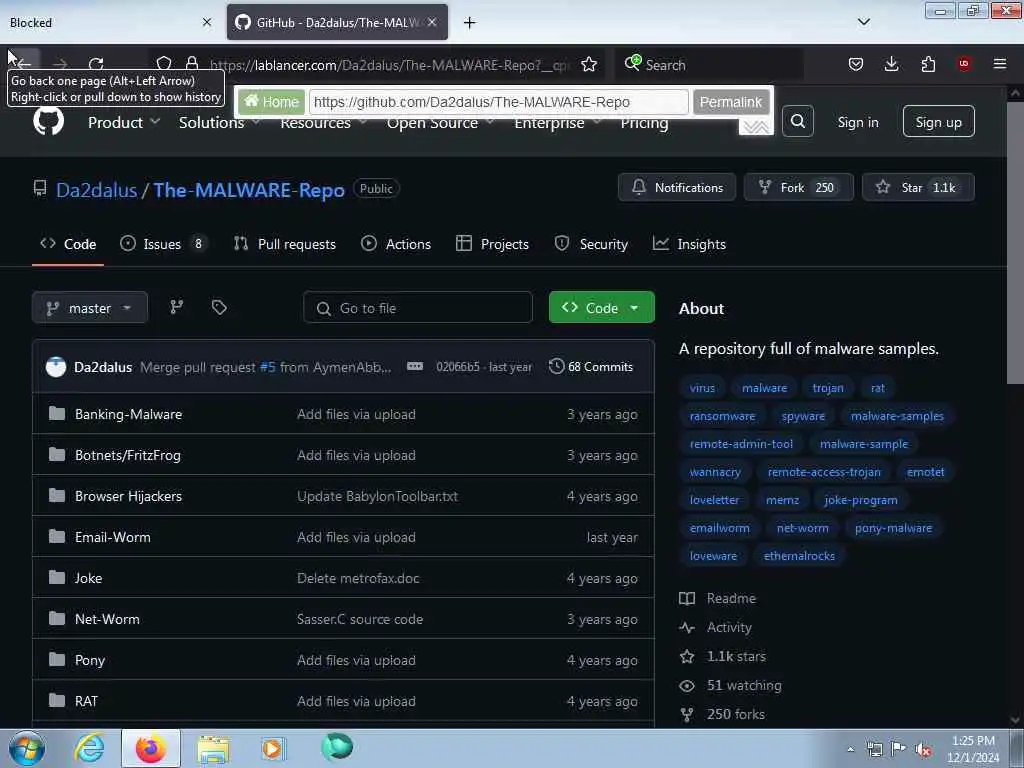View tags using the tag icon
This screenshot has width=1024, height=768.
(x=219, y=308)
